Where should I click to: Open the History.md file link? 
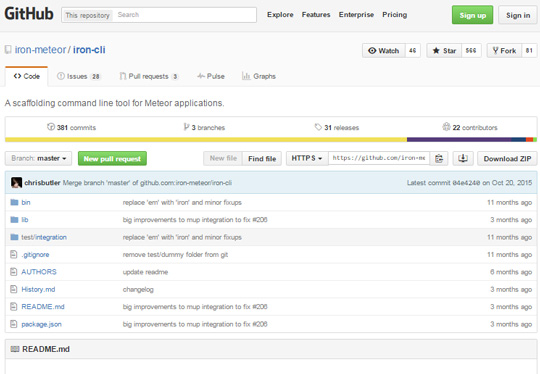pos(38,289)
